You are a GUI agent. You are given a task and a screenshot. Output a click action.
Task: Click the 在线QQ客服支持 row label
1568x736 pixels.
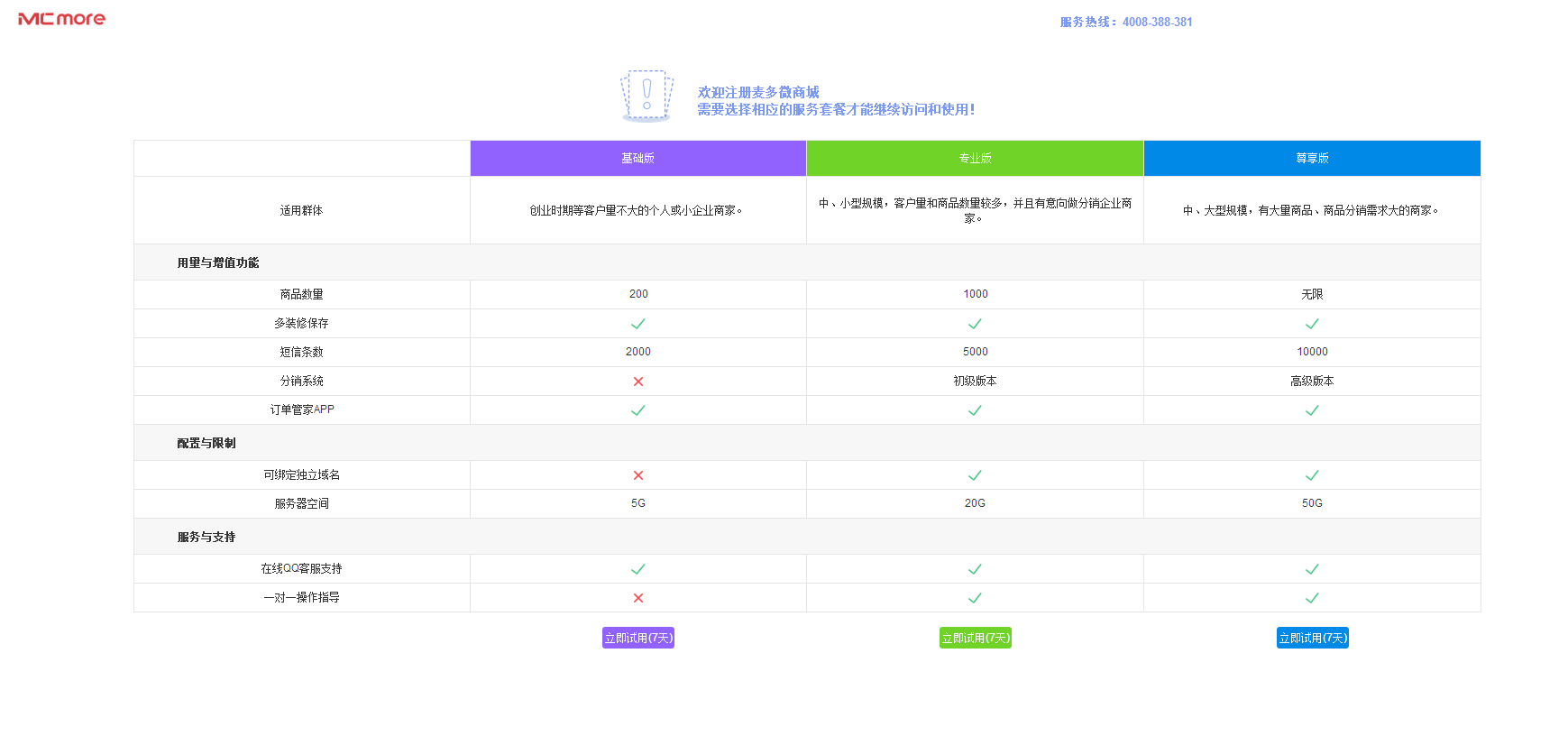point(301,568)
